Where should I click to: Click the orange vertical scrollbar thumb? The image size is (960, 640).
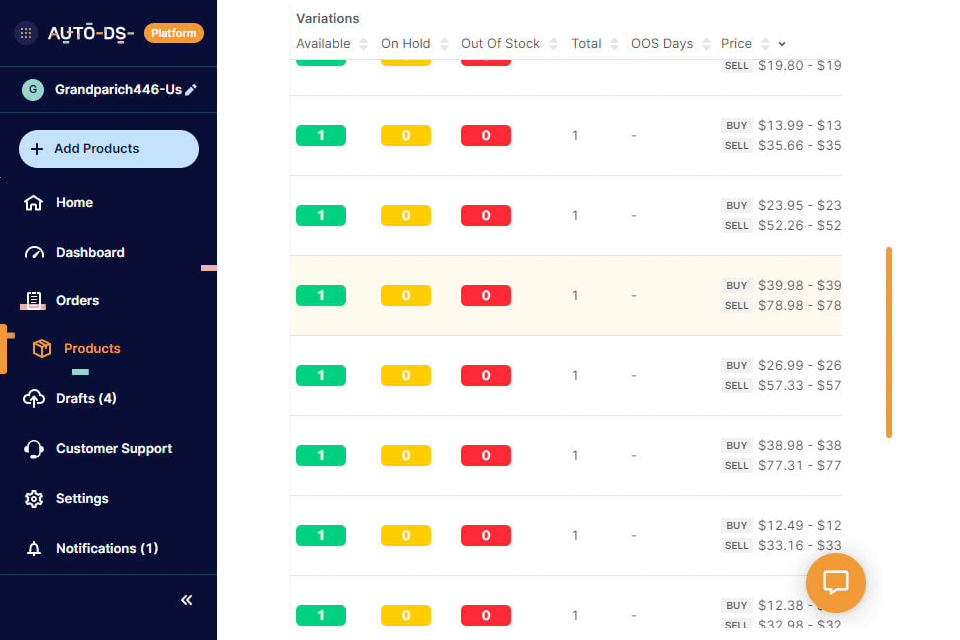[x=889, y=342]
